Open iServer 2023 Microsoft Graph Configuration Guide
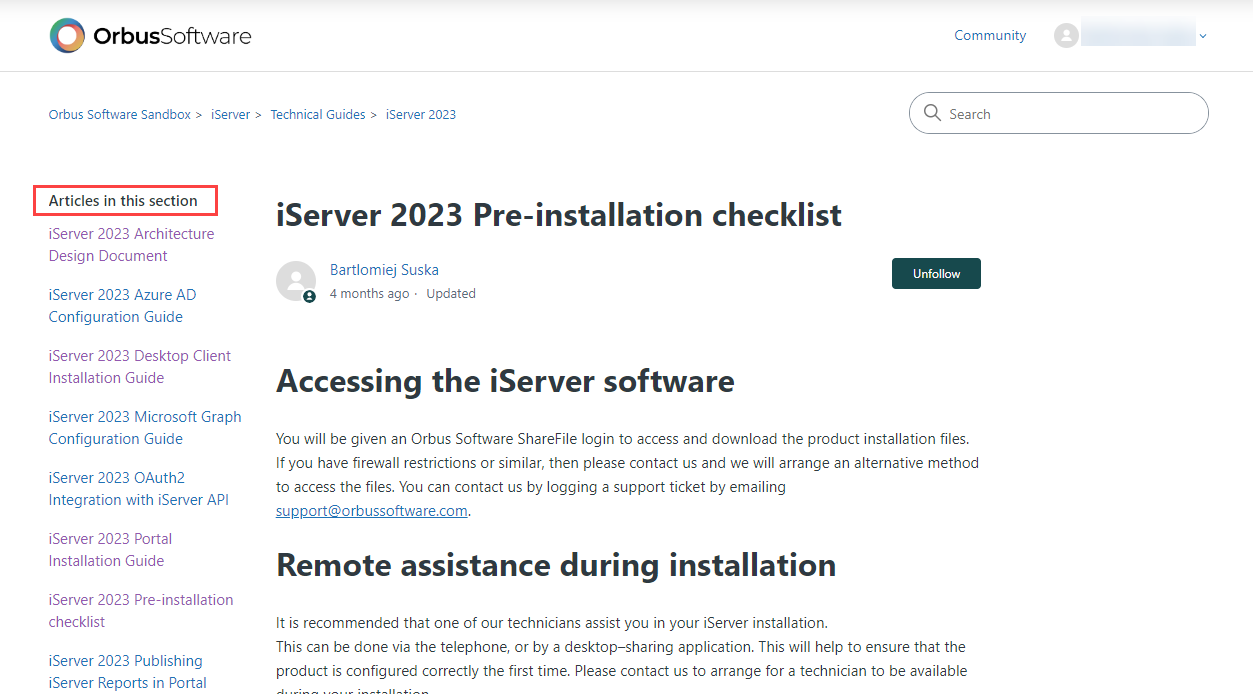 [x=145, y=428]
